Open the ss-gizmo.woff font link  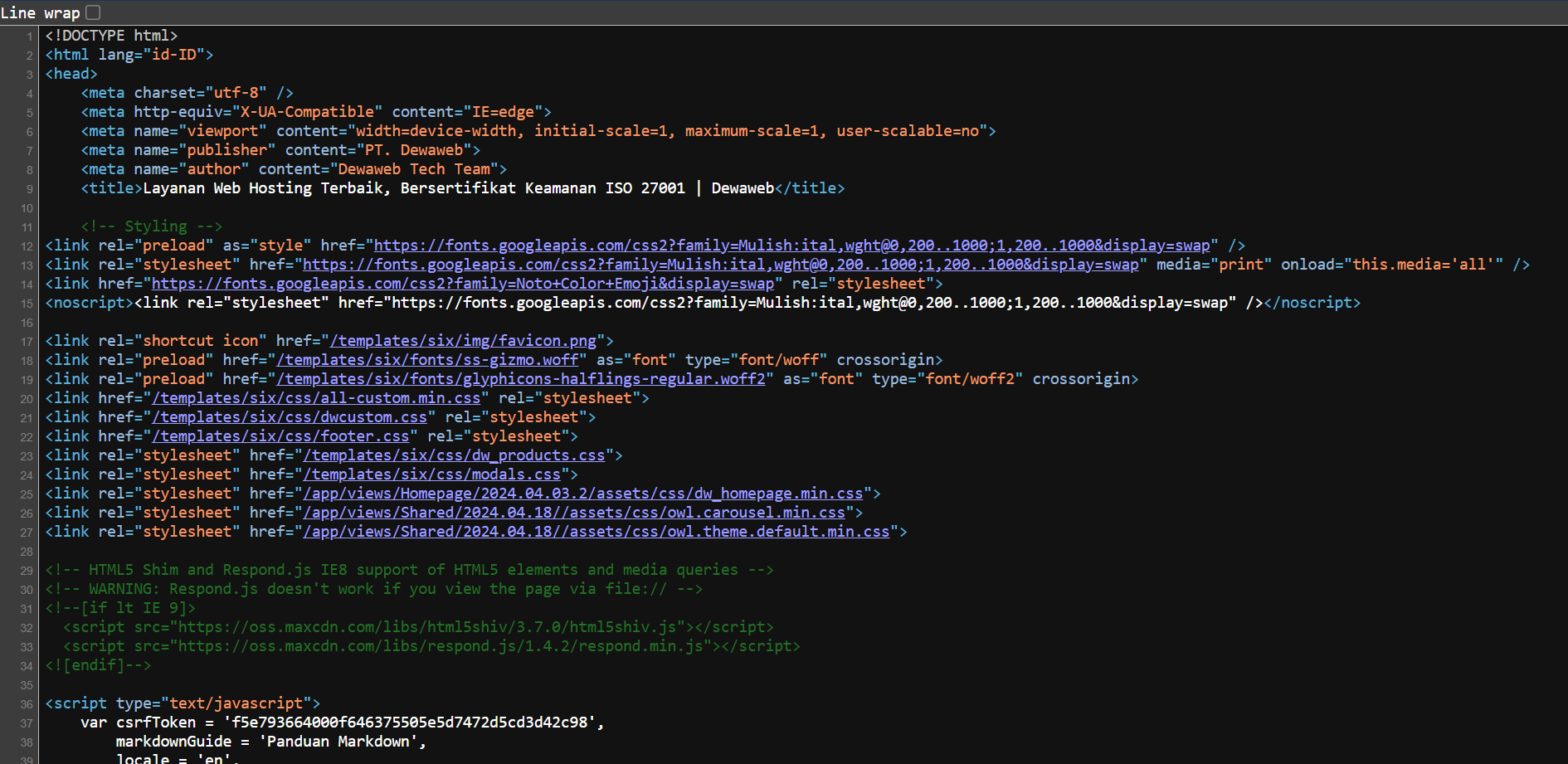(427, 360)
